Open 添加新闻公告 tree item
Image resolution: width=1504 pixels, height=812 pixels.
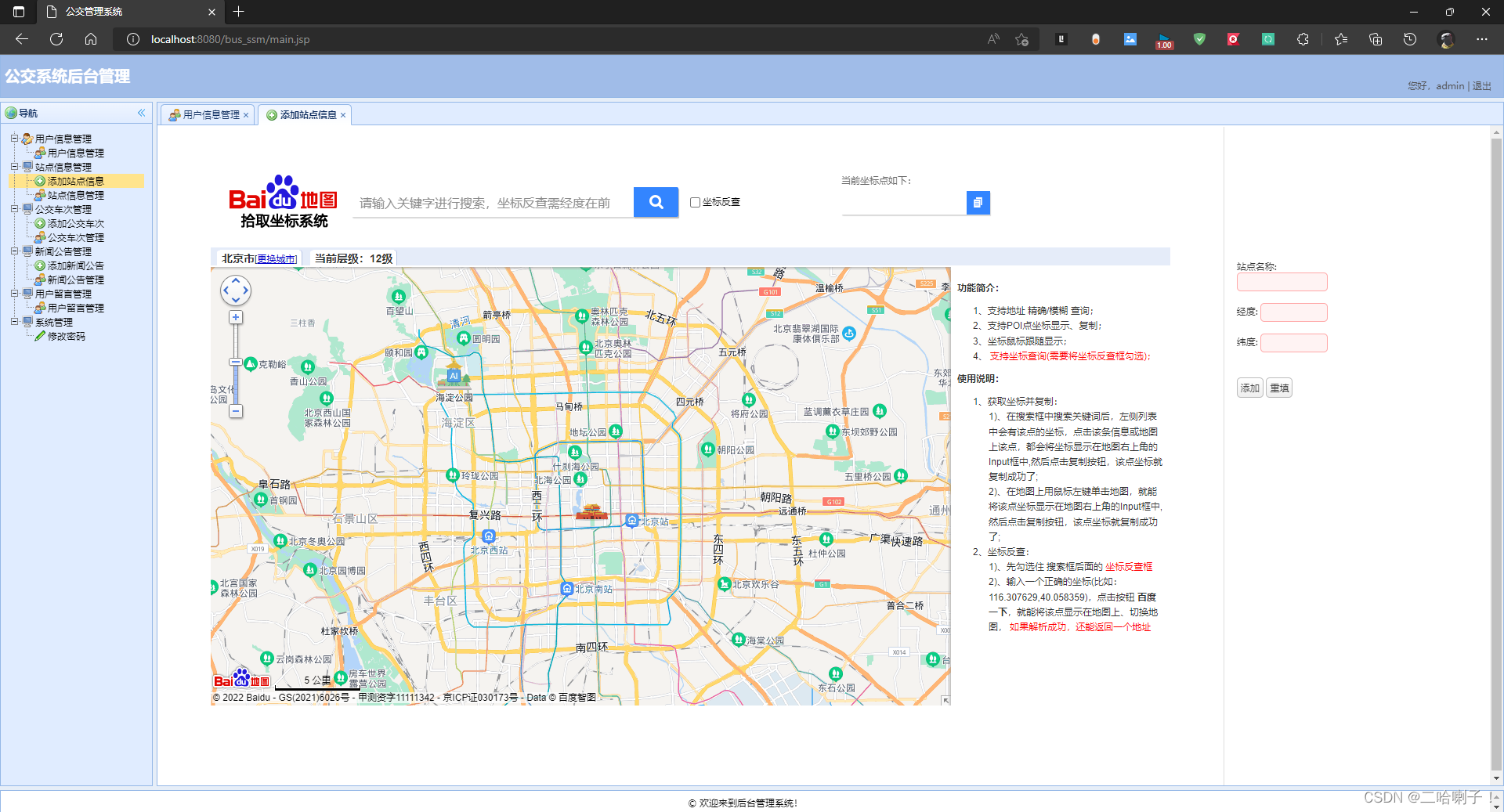tap(75, 265)
